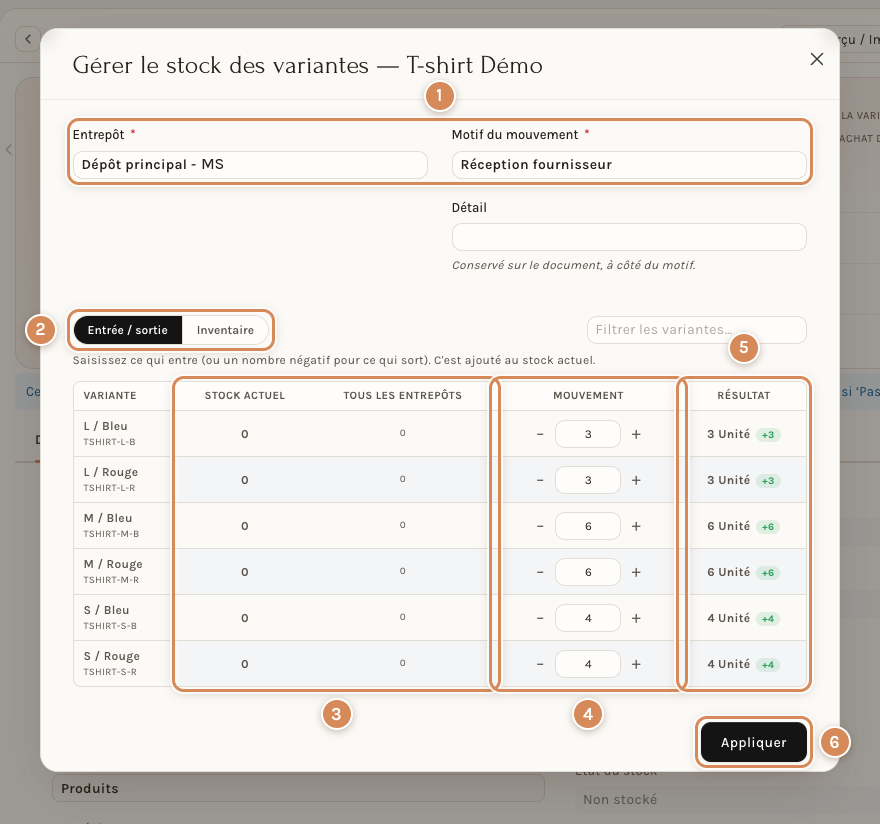Viewport: 880px width, 824px height.
Task: Click the VARIANTE column header
Action: 110,395
